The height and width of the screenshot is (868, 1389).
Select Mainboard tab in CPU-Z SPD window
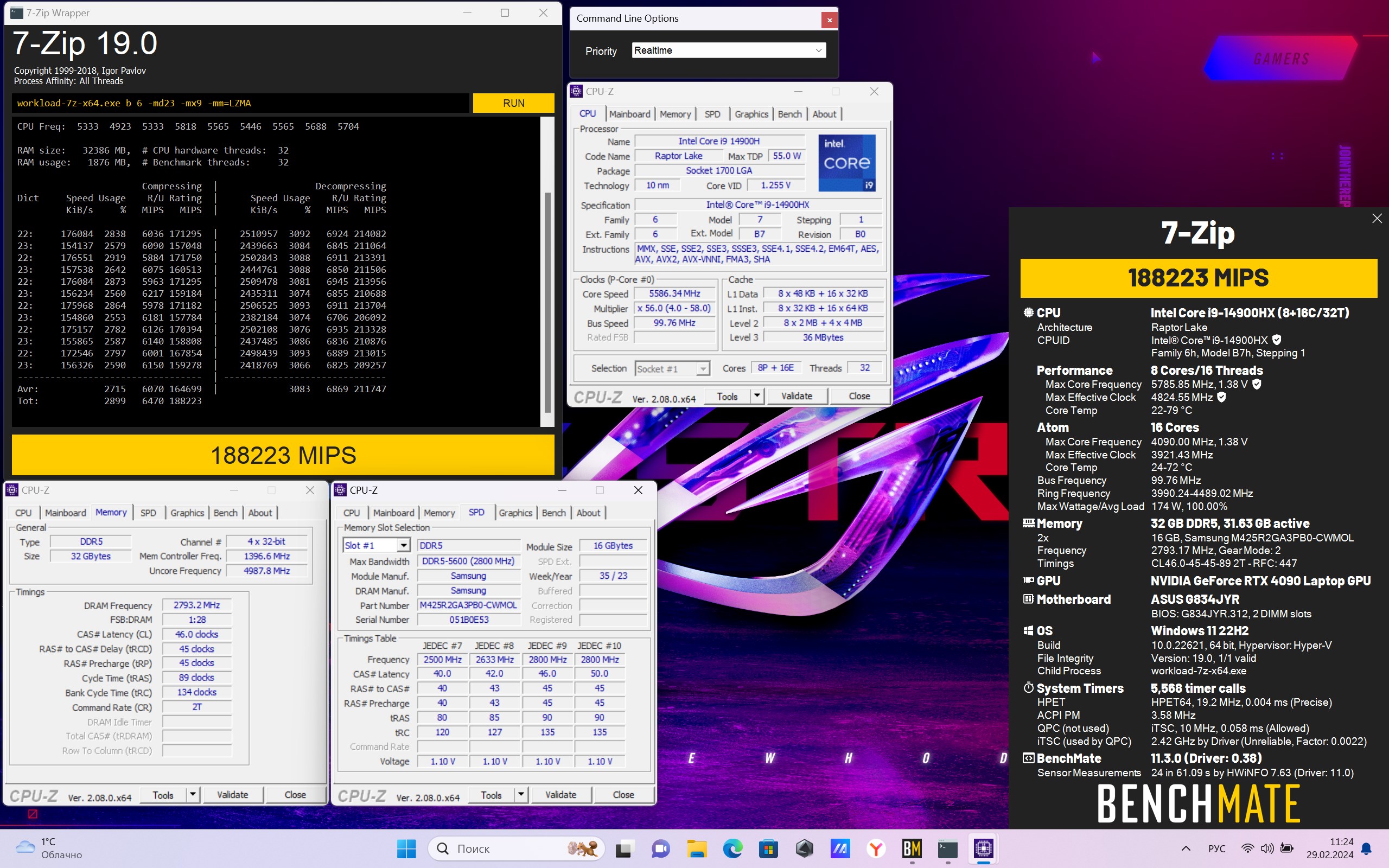pyautogui.click(x=394, y=513)
